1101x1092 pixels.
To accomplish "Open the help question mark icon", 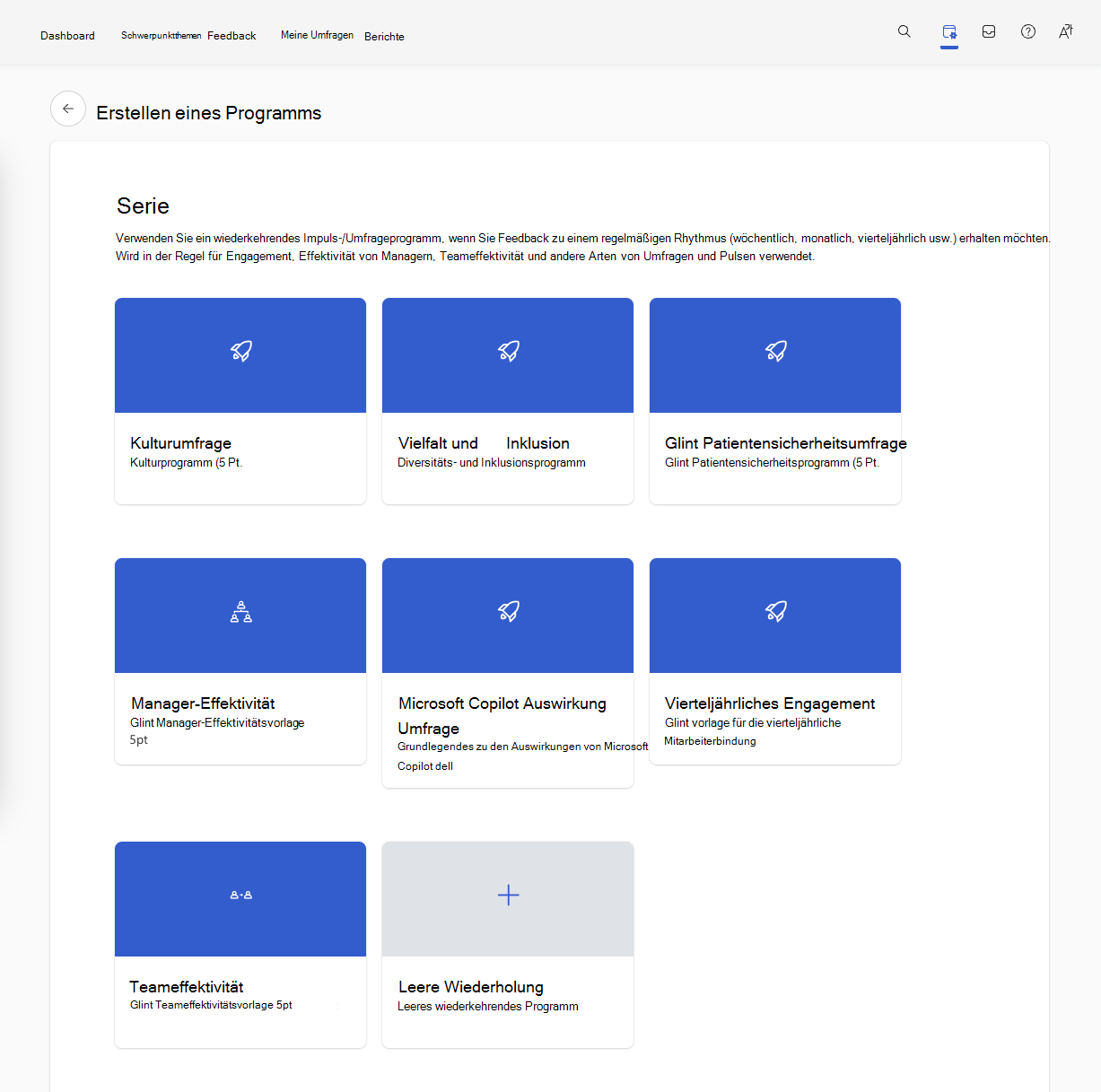I will click(1027, 31).
